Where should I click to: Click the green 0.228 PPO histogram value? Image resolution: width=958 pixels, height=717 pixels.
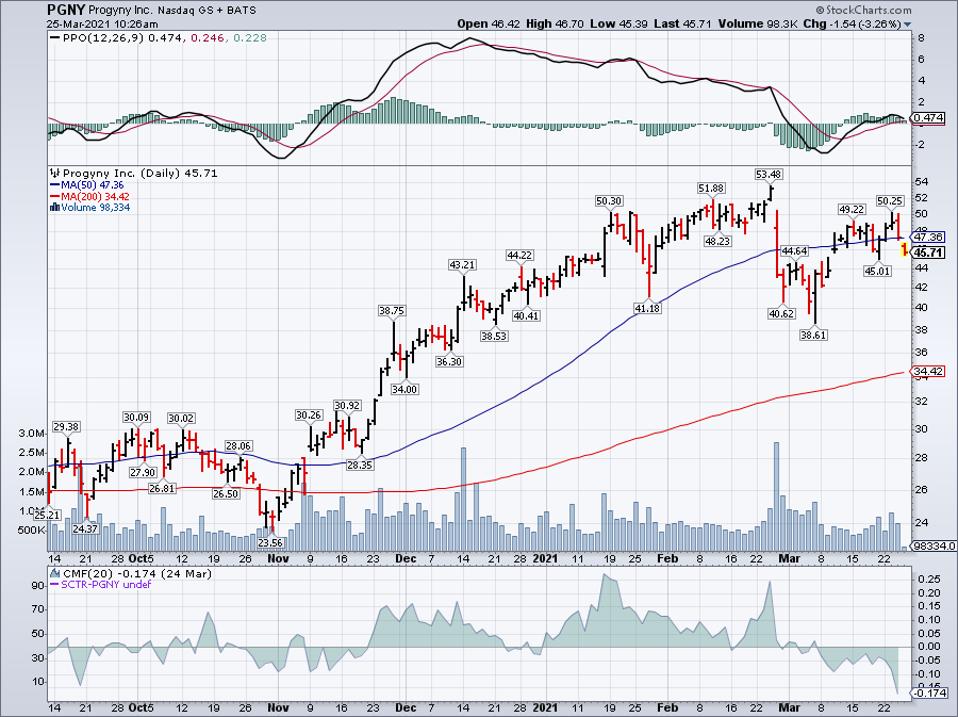[249, 38]
